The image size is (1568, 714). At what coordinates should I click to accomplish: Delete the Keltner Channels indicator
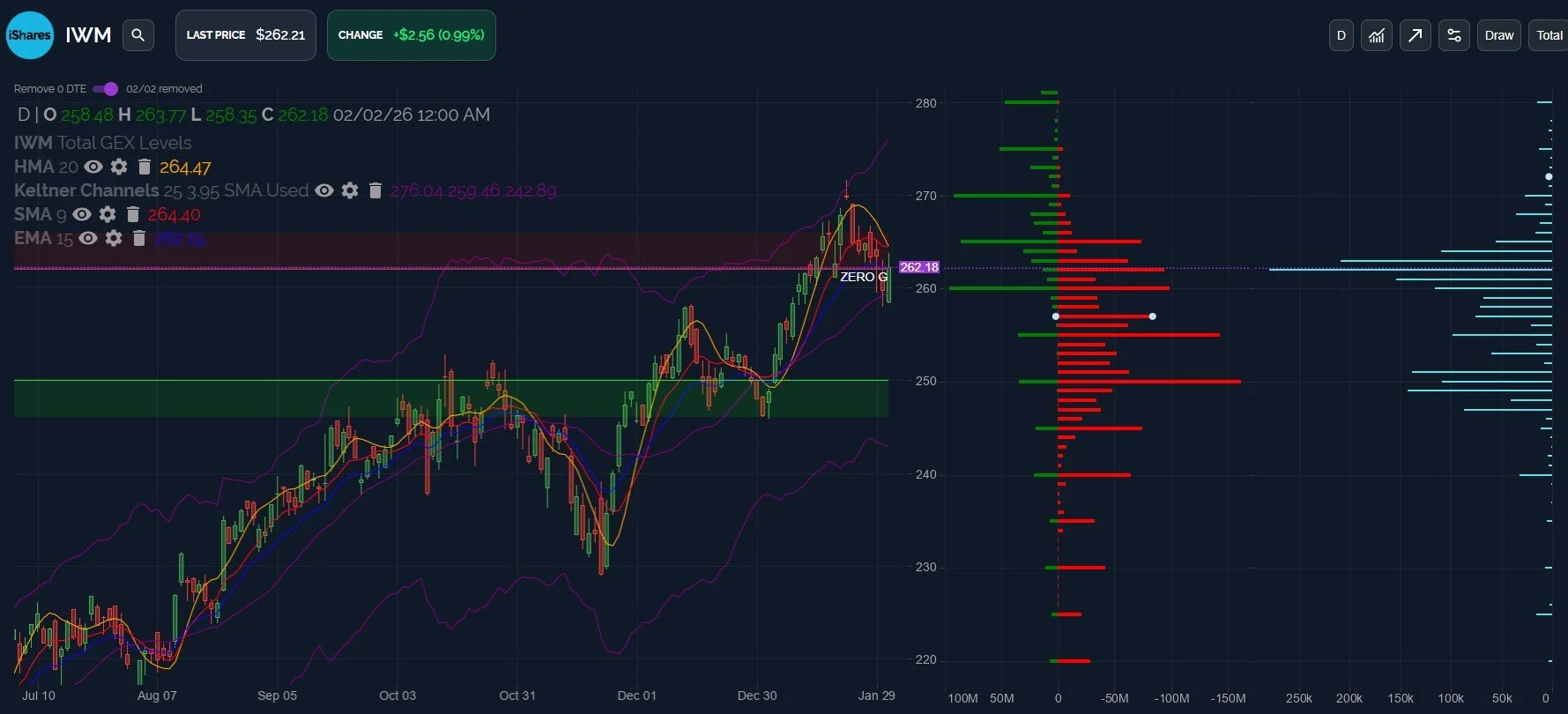click(375, 190)
